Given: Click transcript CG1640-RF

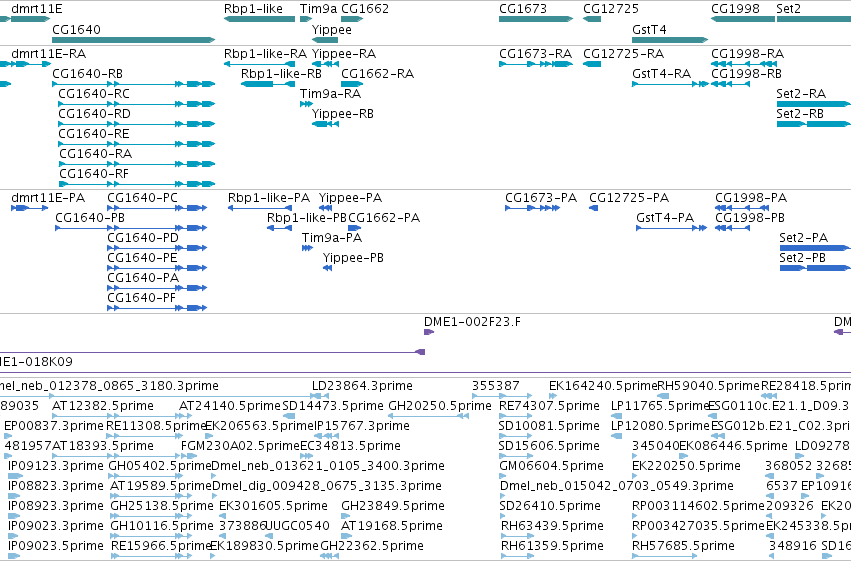Looking at the screenshot, I should [x=94, y=174].
